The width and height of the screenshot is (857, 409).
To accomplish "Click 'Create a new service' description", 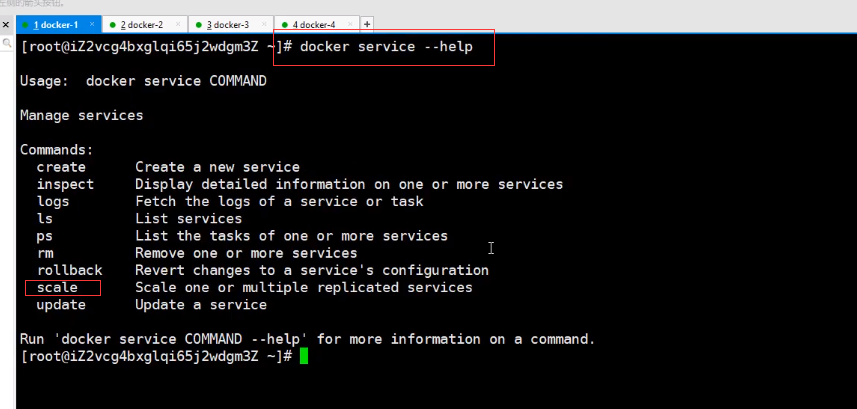I will pos(218,167).
